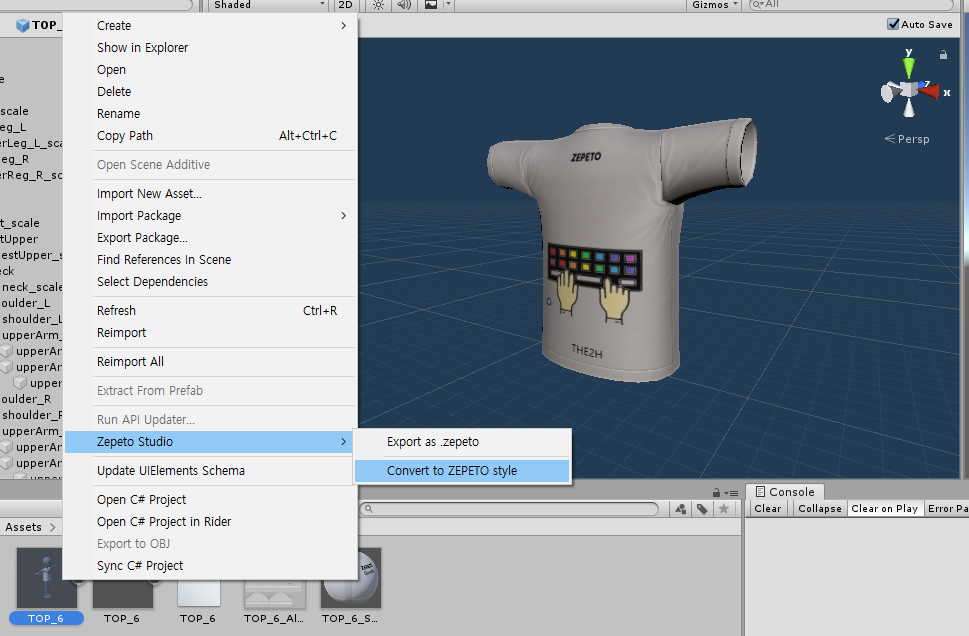Select shoulder_L hierarchy row
This screenshot has height=636, width=969.
point(32,319)
